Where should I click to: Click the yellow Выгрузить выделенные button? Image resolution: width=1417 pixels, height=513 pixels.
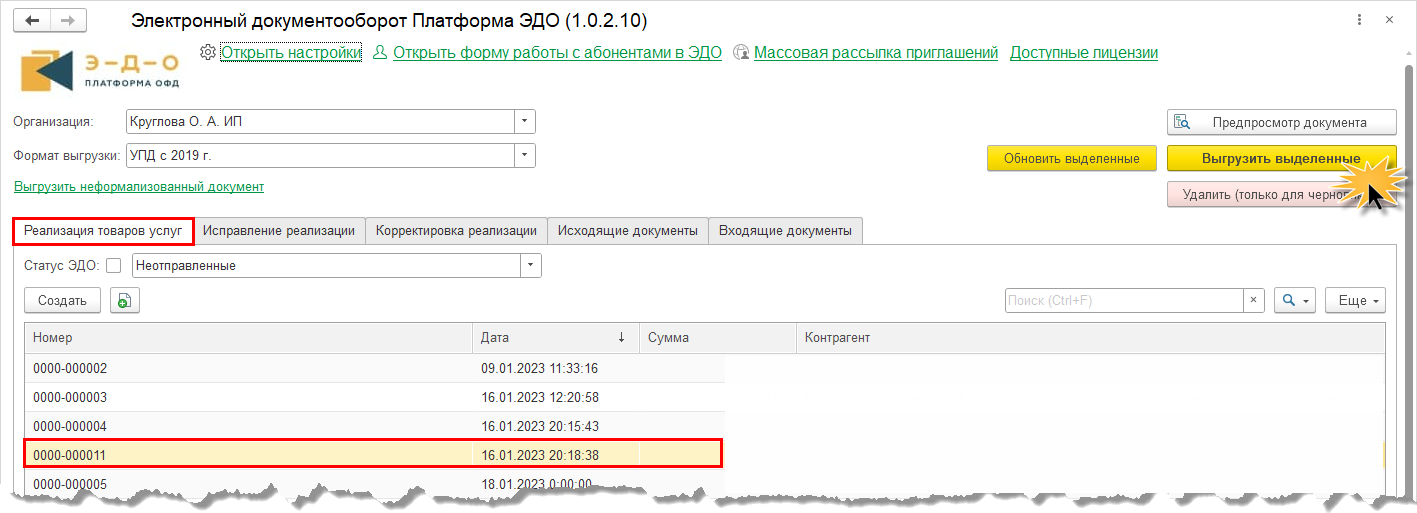point(1281,158)
